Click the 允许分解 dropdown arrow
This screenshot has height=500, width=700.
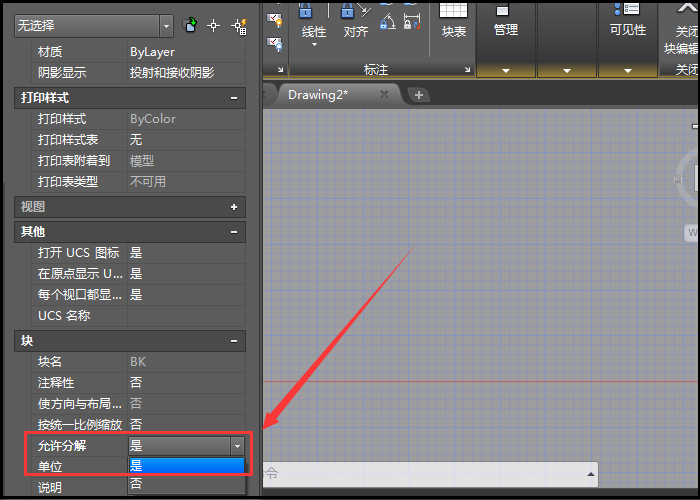[x=237, y=446]
